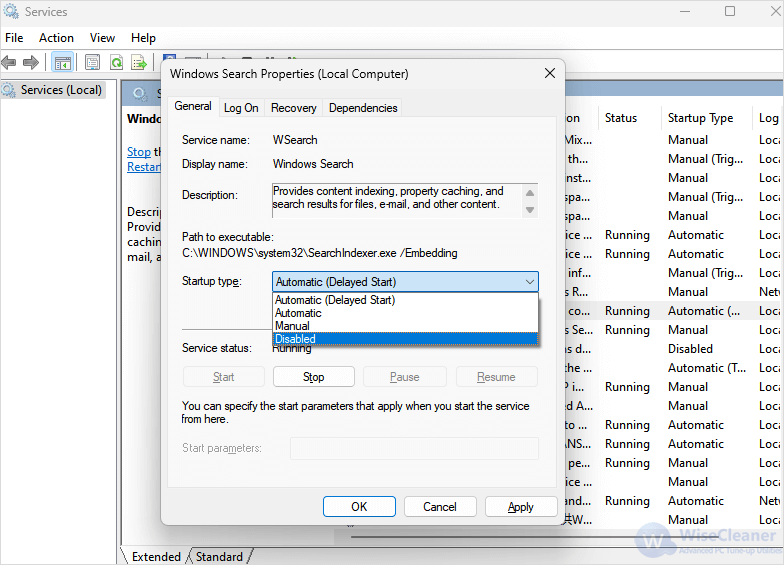
Task: Click the Forward arrow in the toolbar
Action: click(31, 62)
